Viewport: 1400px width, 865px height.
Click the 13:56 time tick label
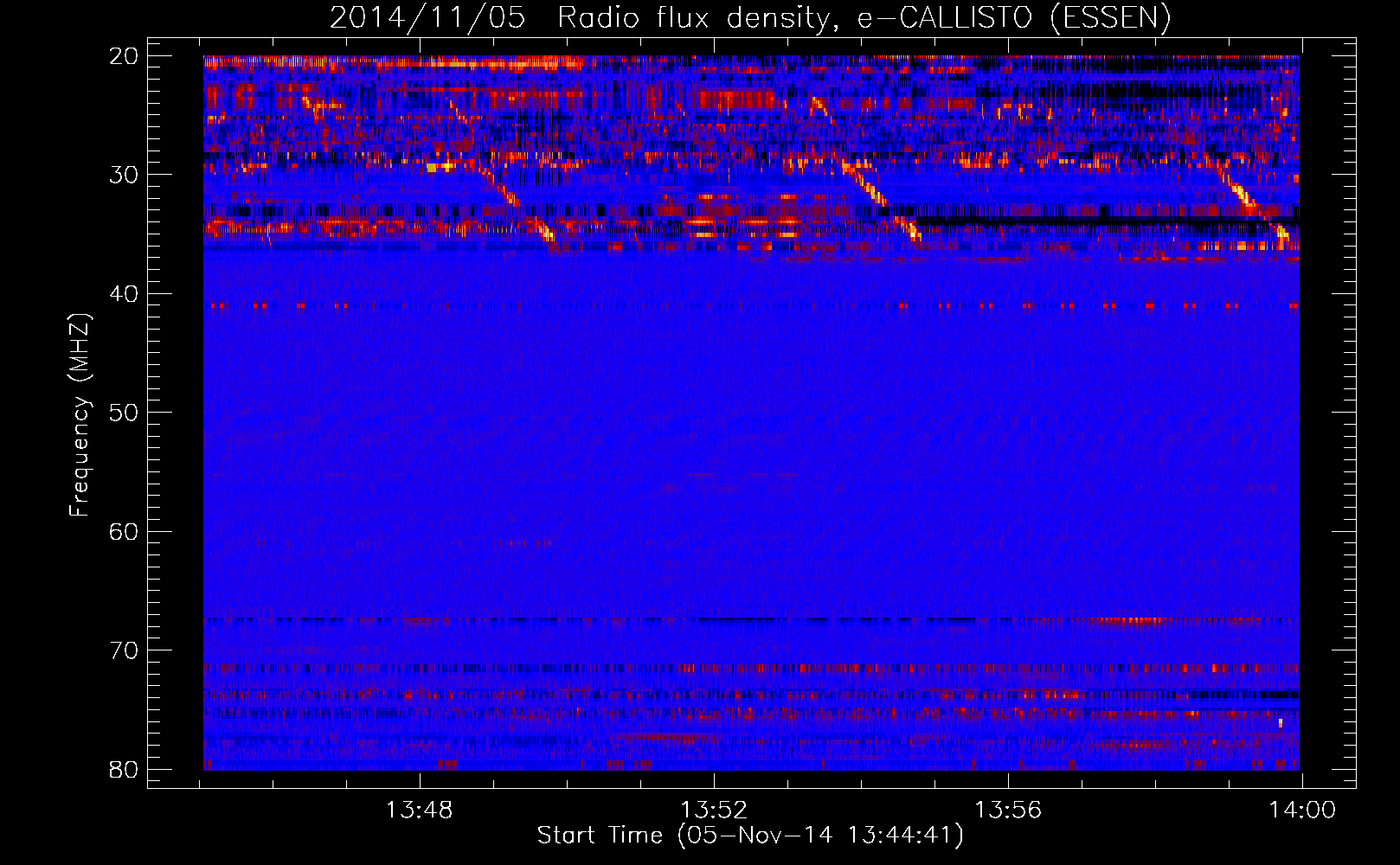click(x=1008, y=811)
